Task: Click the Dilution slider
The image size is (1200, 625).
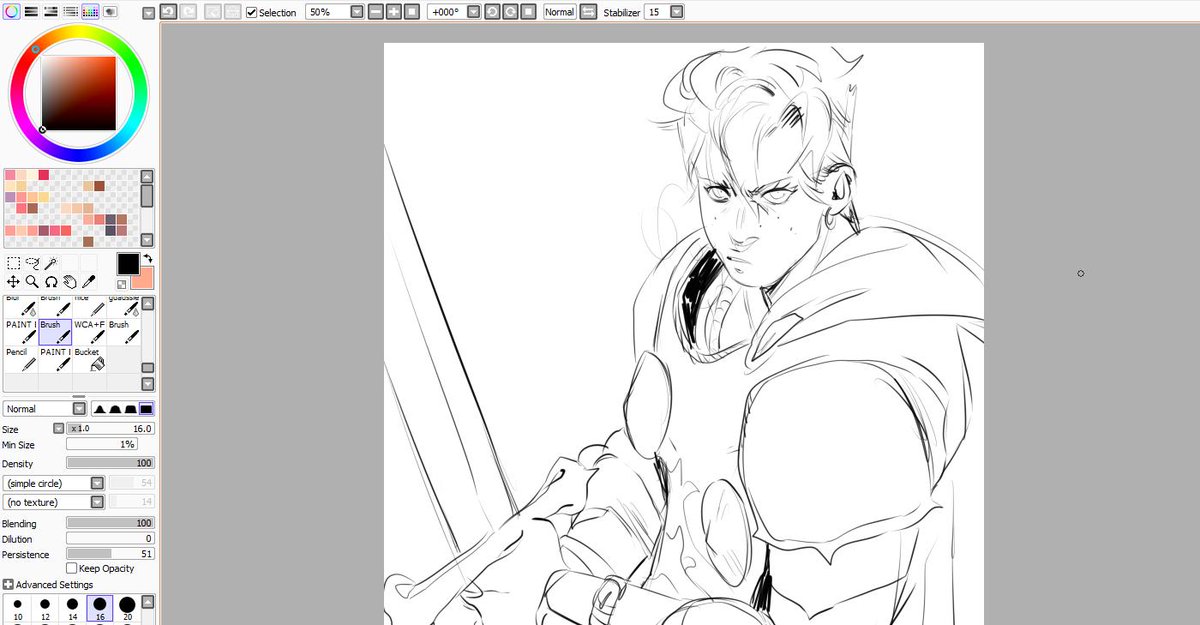Action: [x=111, y=539]
